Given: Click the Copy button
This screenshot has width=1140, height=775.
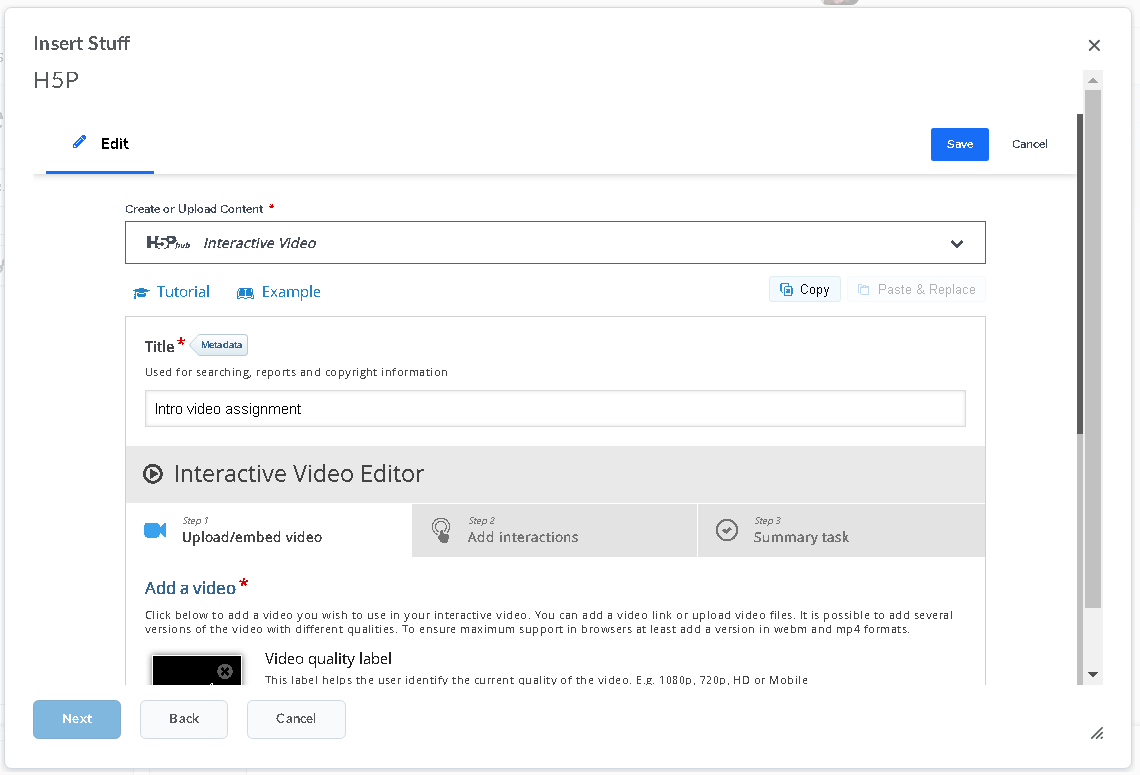Looking at the screenshot, I should pos(804,289).
